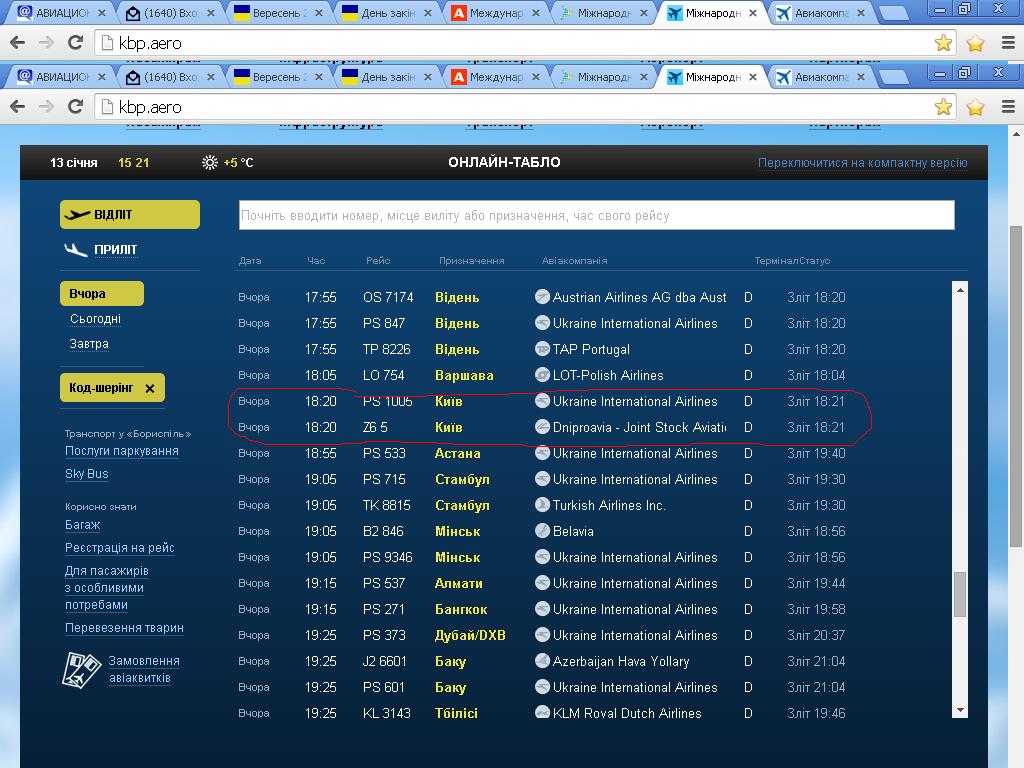Click the TAP Portugal airline logo icon
The image size is (1024, 768).
[543, 349]
